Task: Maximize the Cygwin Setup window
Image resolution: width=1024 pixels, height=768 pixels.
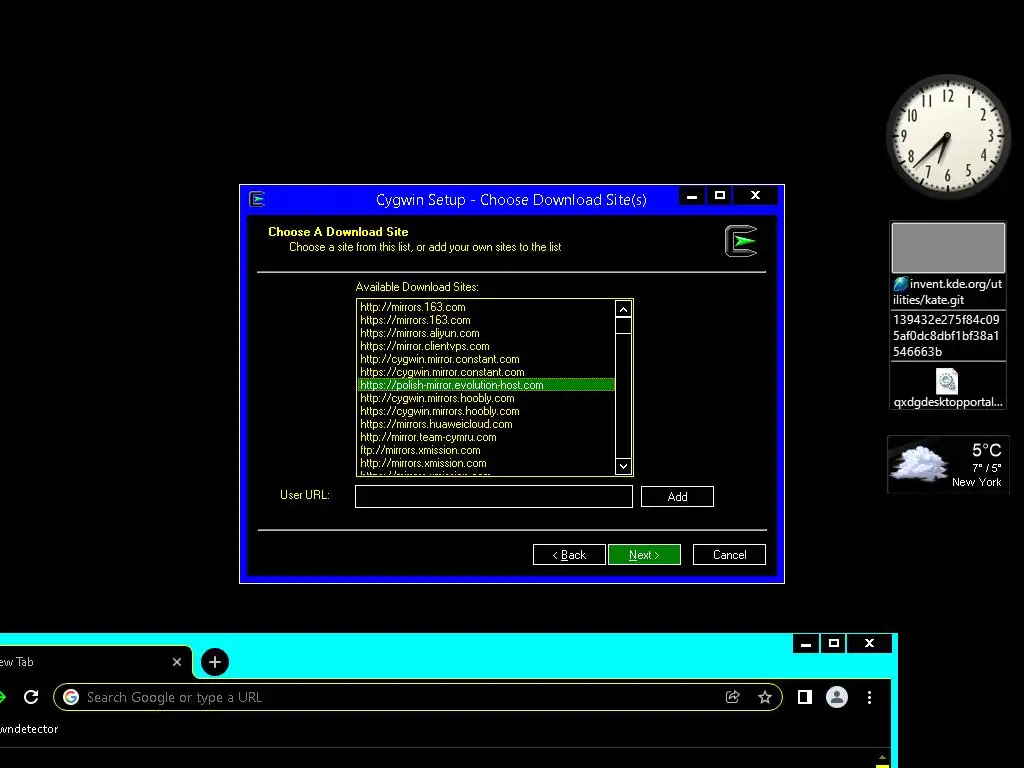Action: [720, 195]
